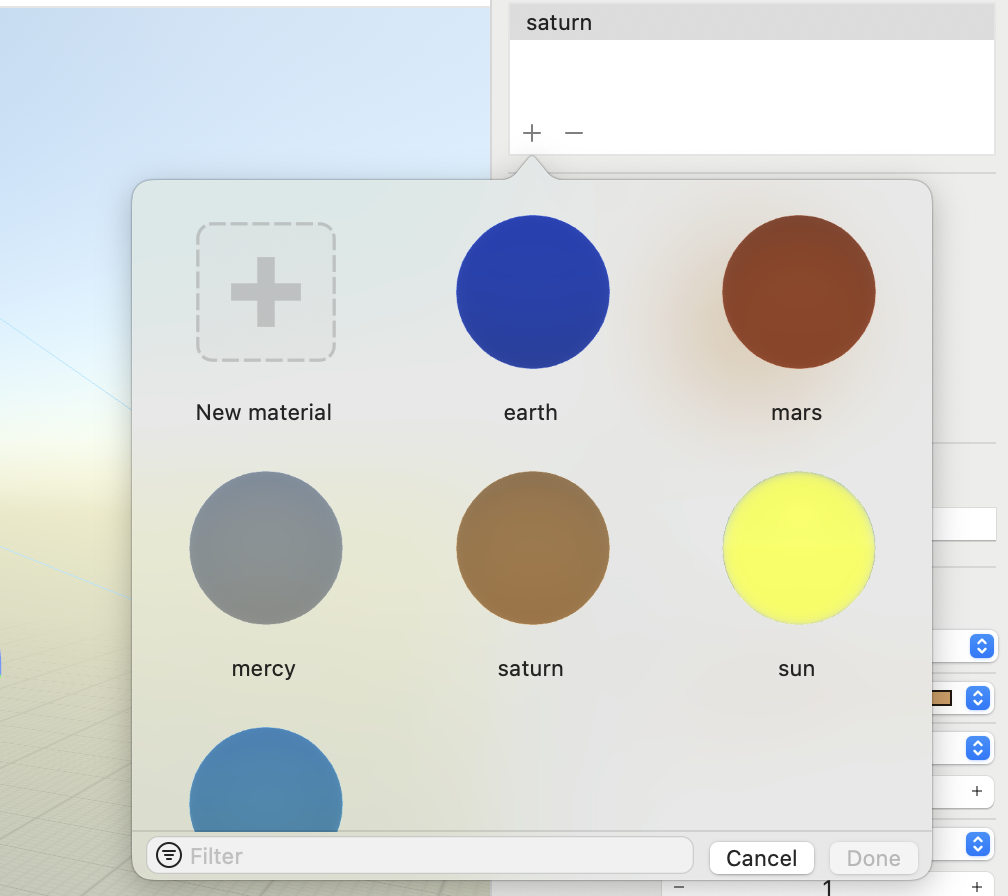This screenshot has height=896, width=1008.
Task: Click the Done button
Action: 873,858
